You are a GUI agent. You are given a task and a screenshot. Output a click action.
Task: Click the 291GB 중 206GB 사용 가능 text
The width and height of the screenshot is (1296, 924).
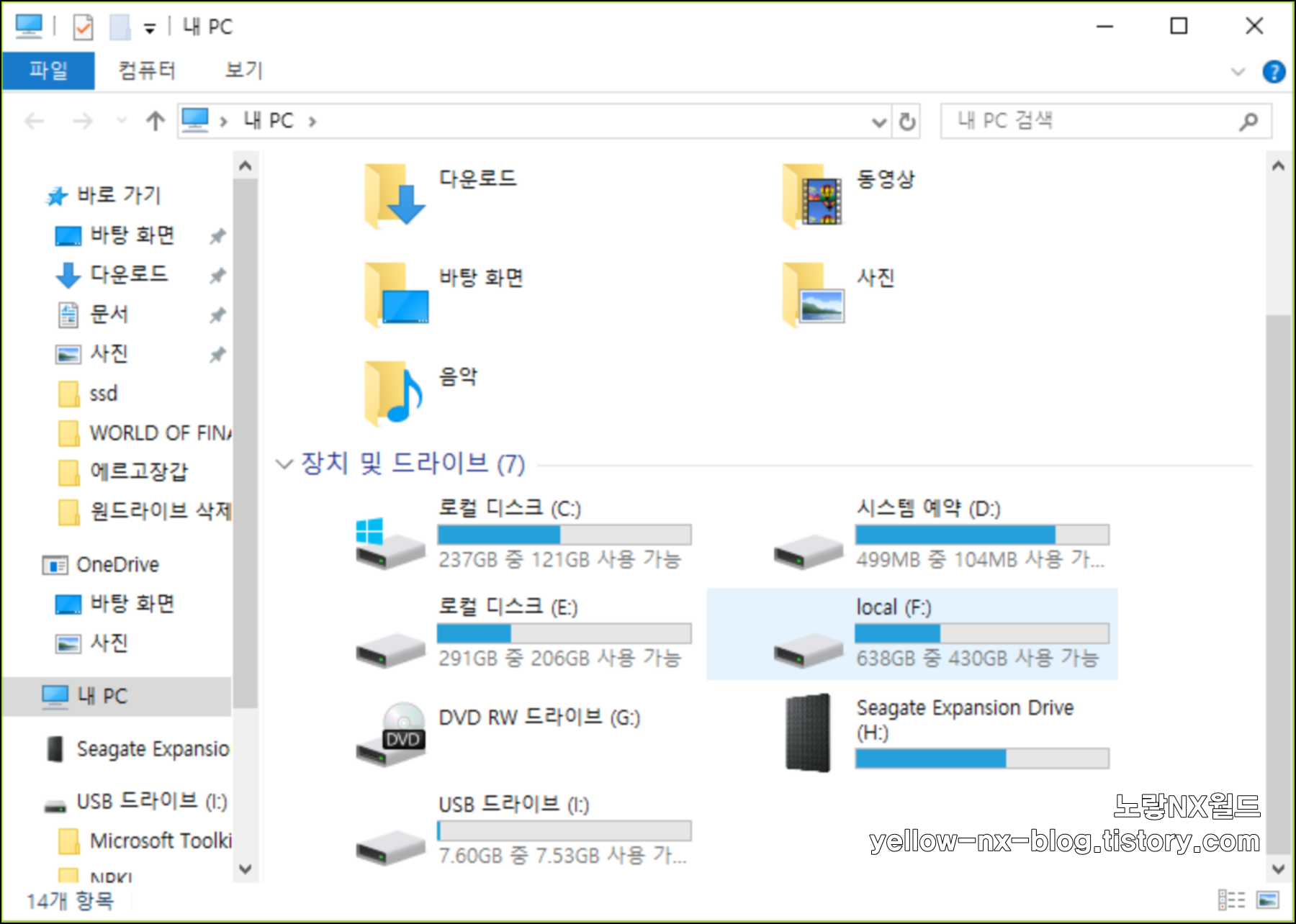tap(559, 658)
